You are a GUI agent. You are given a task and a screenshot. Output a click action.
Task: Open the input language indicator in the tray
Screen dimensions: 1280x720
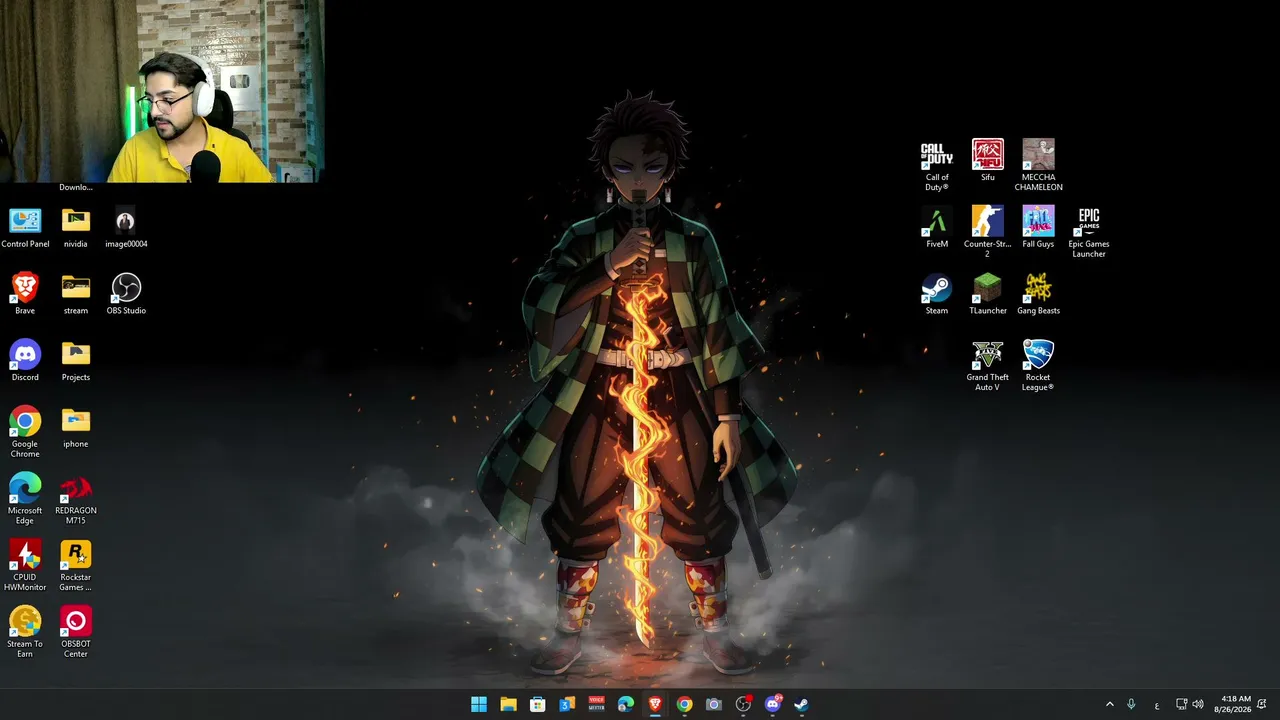[1157, 705]
